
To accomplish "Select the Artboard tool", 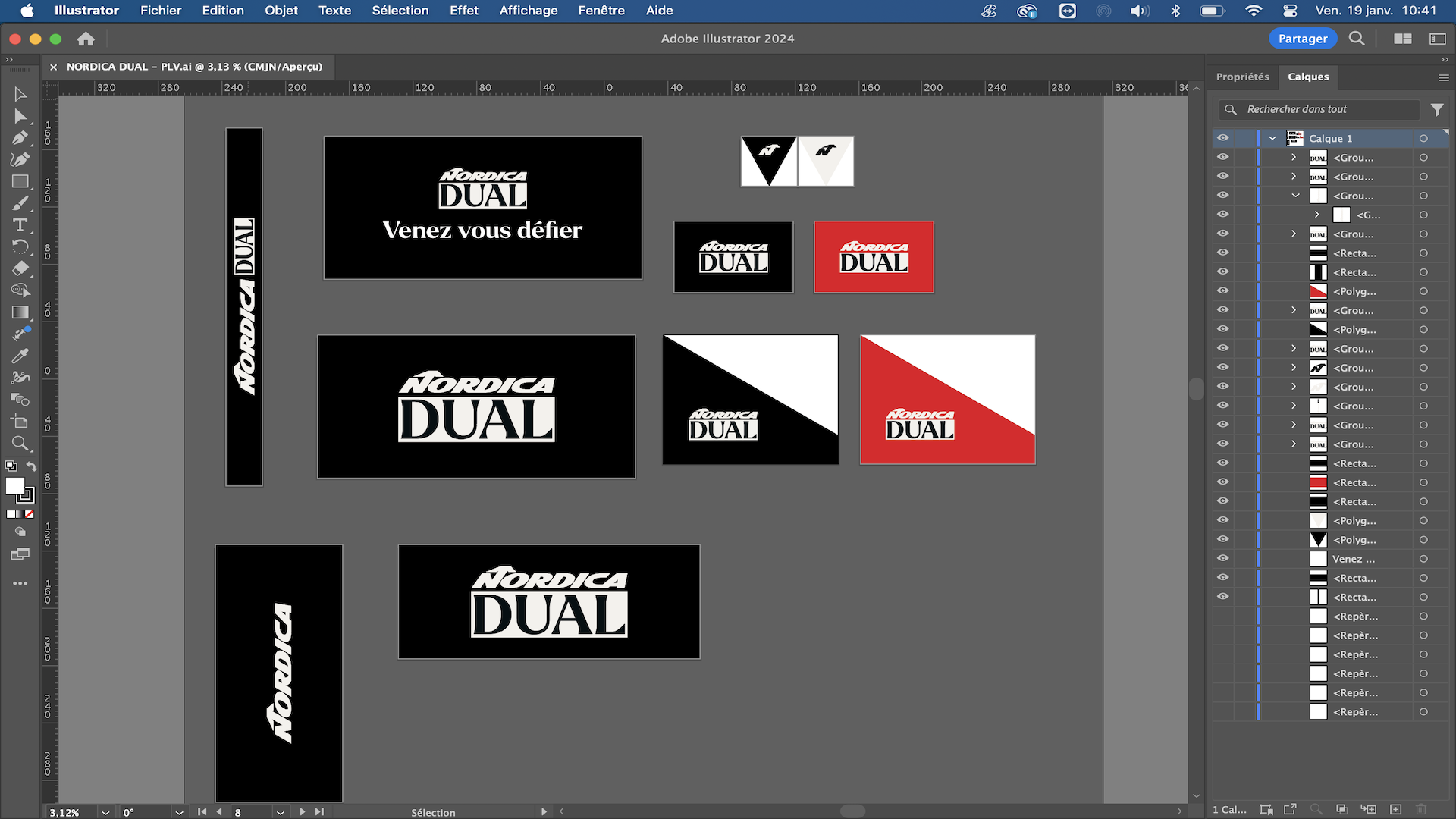I will tap(20, 422).
